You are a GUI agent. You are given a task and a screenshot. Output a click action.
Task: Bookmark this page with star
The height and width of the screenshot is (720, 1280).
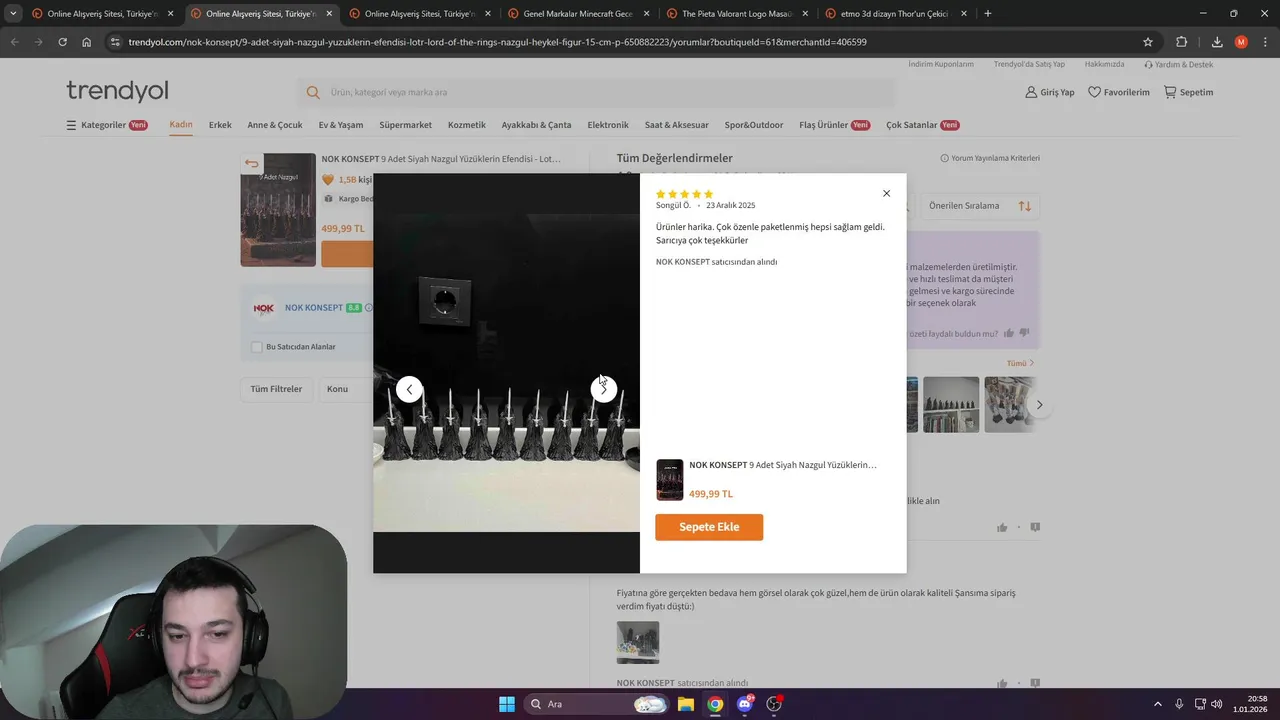pos(1148,42)
